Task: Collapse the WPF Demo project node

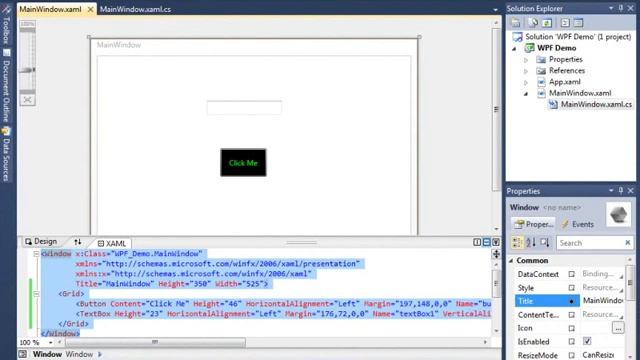Action: pos(514,49)
